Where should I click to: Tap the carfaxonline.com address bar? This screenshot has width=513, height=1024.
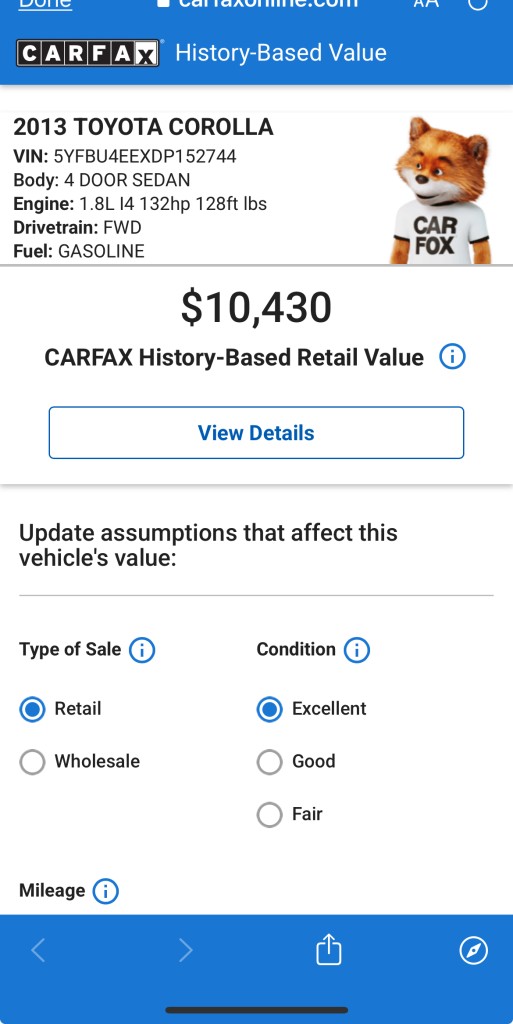click(258, 4)
